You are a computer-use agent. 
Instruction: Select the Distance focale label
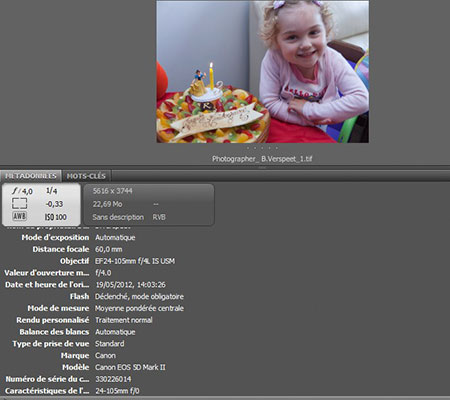[61, 249]
